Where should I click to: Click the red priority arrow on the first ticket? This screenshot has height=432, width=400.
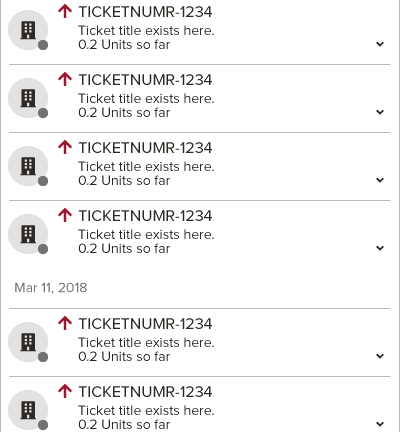[x=65, y=11]
